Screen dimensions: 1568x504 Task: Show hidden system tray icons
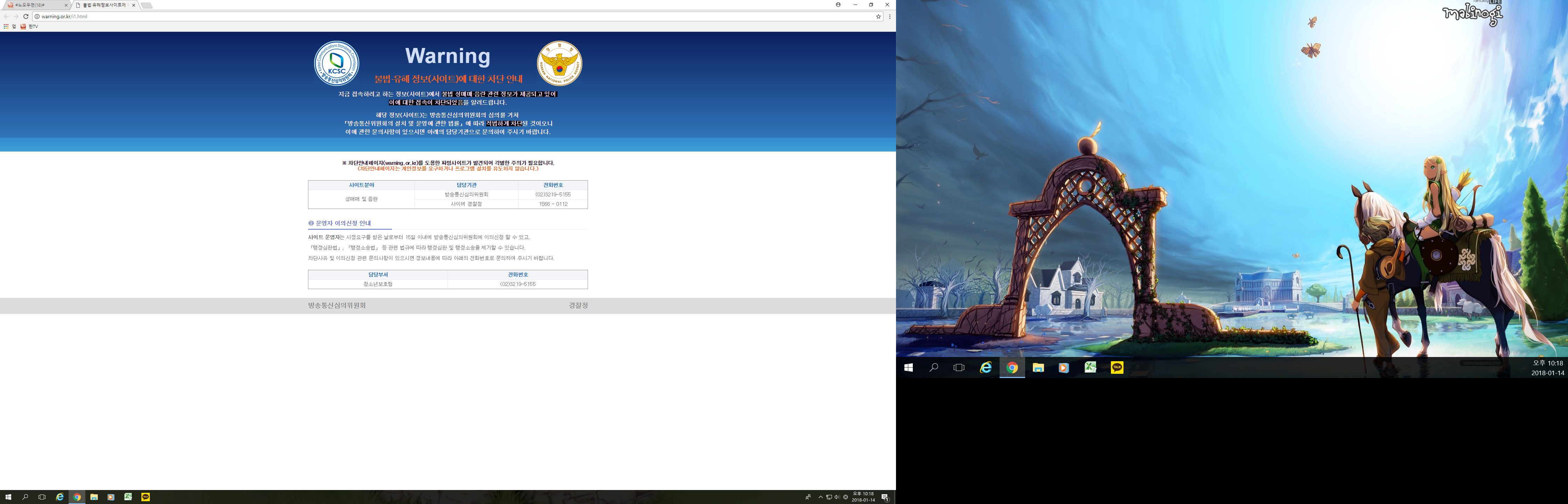[x=820, y=497]
